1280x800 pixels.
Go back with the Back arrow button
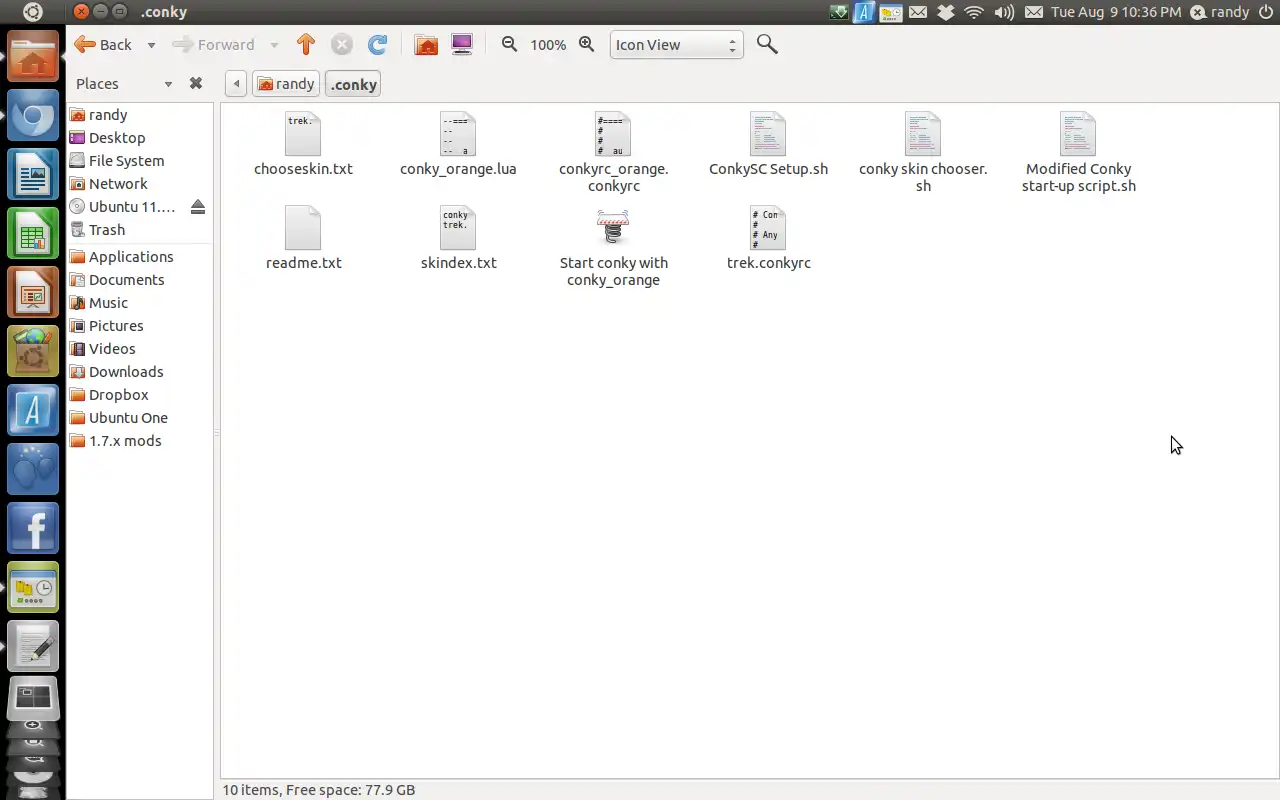(x=103, y=44)
